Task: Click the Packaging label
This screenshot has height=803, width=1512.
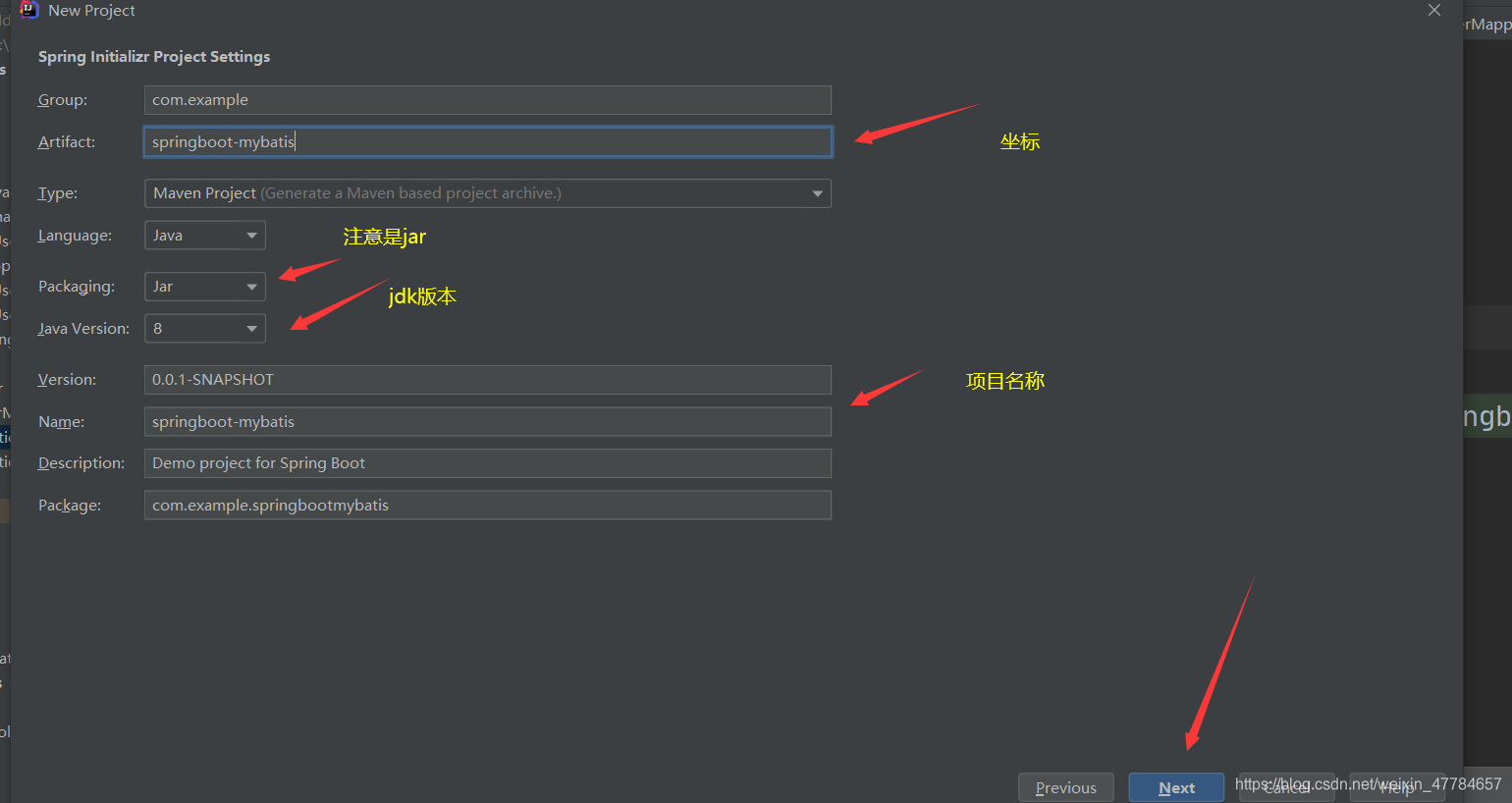Action: coord(77,287)
